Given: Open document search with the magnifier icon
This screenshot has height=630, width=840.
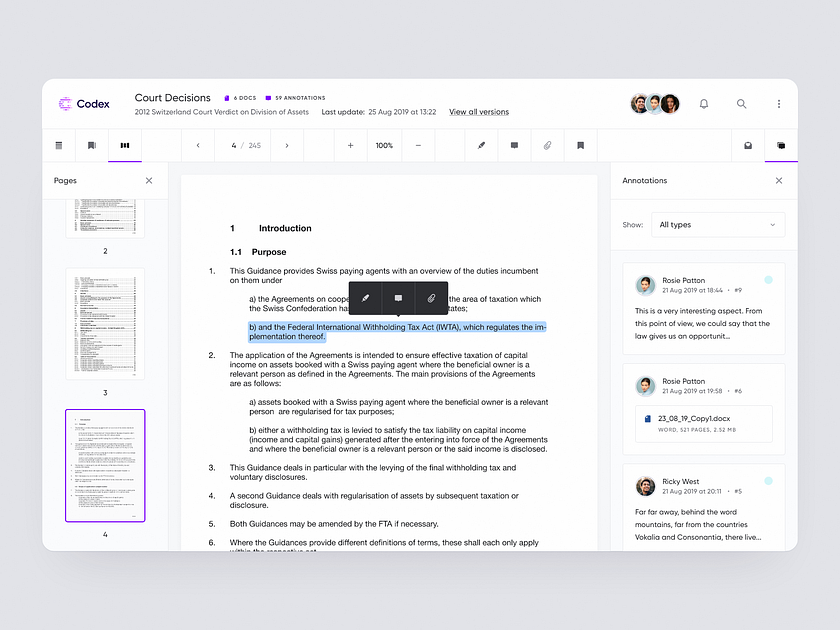Looking at the screenshot, I should [741, 103].
